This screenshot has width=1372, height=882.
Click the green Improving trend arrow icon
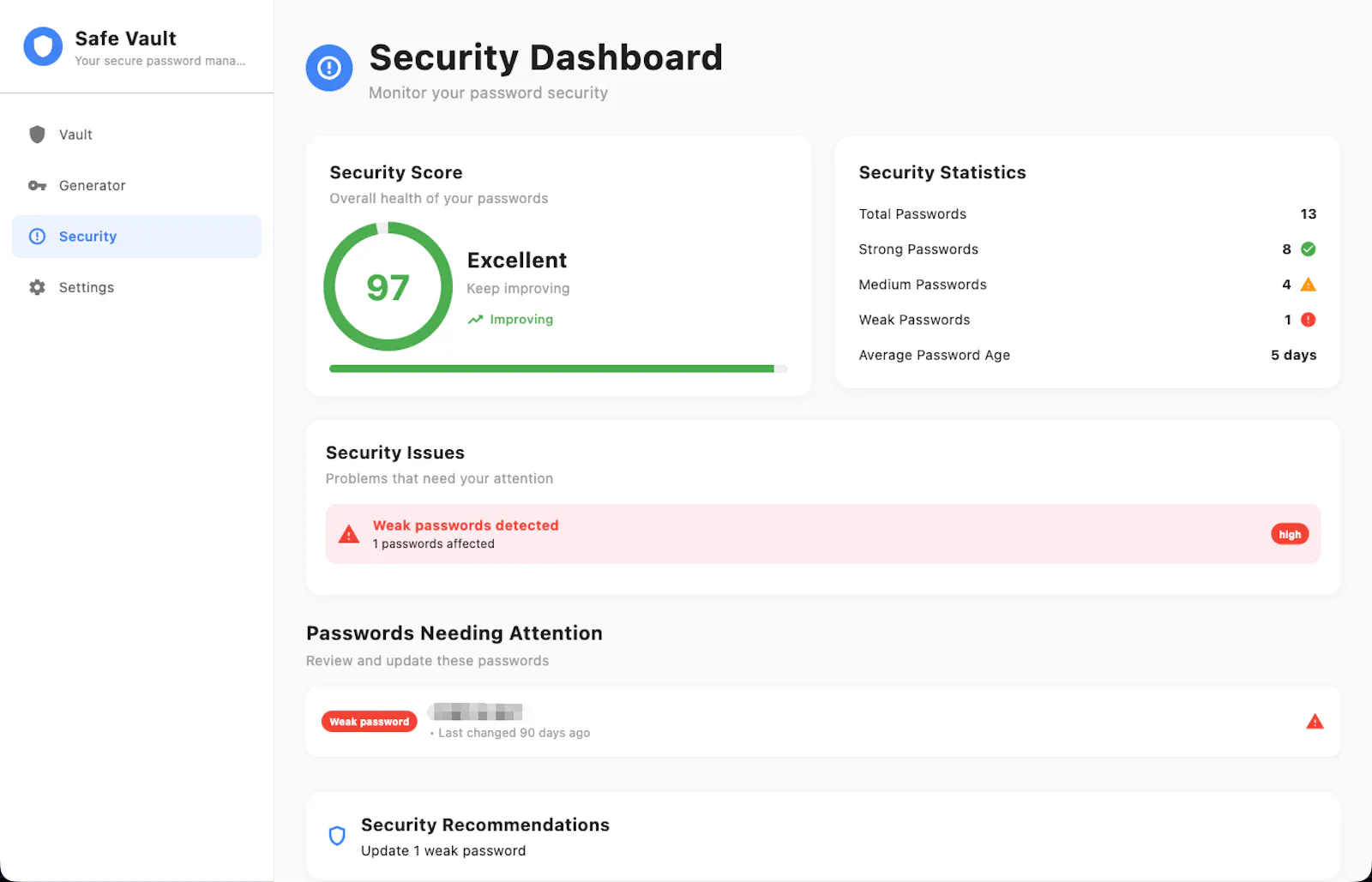point(475,320)
